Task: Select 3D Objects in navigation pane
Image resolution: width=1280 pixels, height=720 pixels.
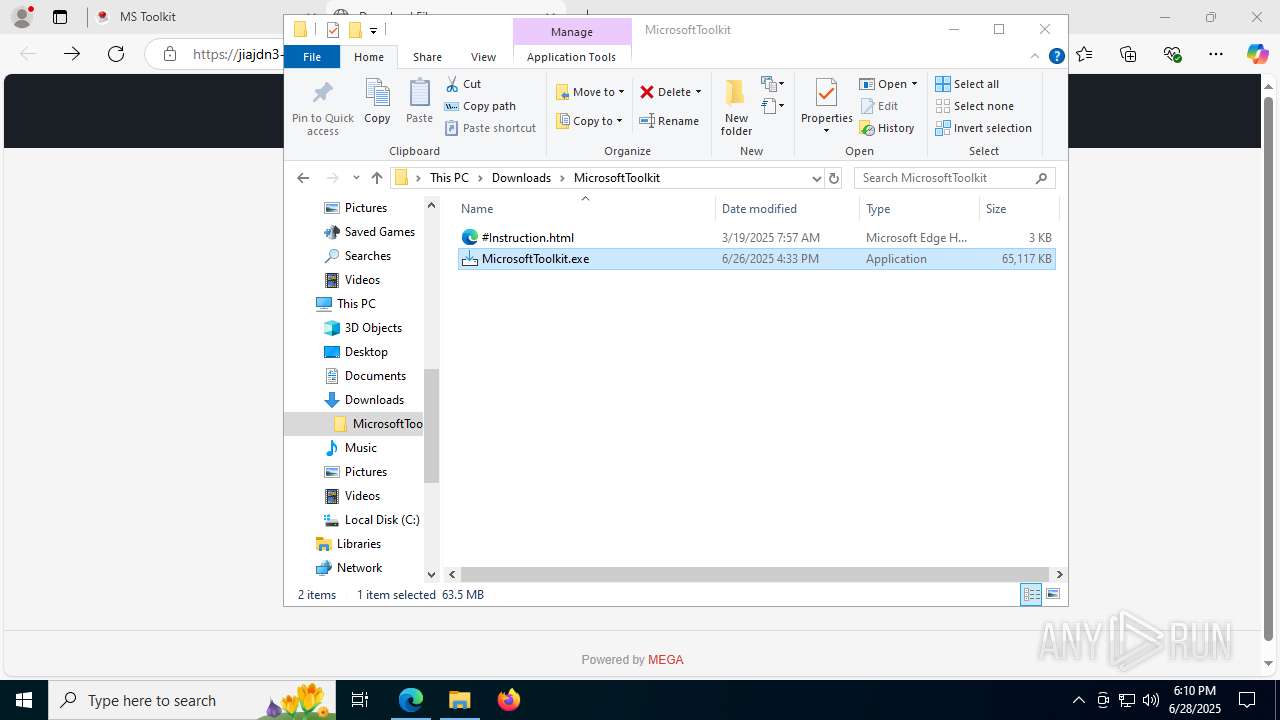Action: coord(373,328)
